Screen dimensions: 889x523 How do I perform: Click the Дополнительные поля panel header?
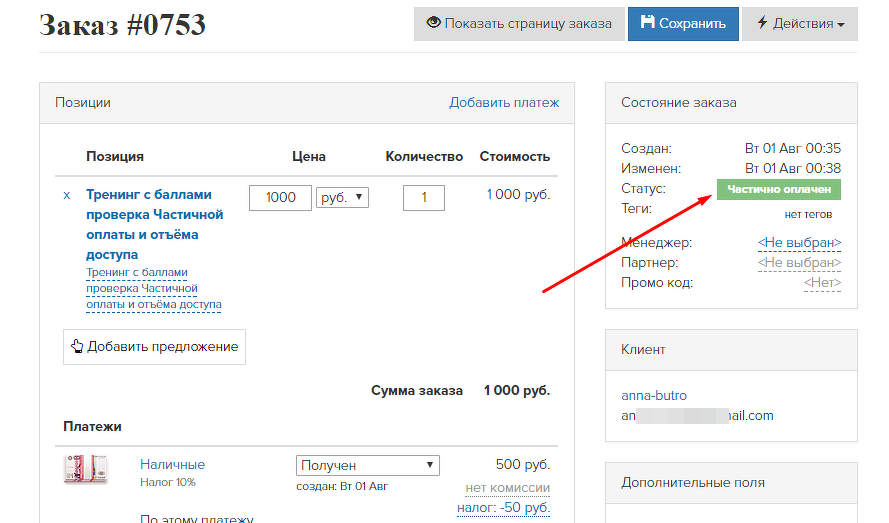[x=731, y=483]
